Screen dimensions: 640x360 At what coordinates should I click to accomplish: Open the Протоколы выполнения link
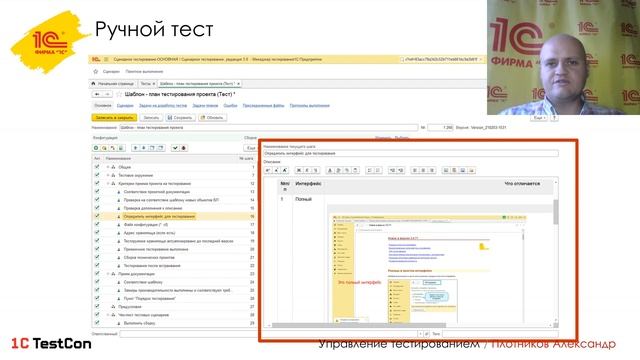tap(309, 106)
